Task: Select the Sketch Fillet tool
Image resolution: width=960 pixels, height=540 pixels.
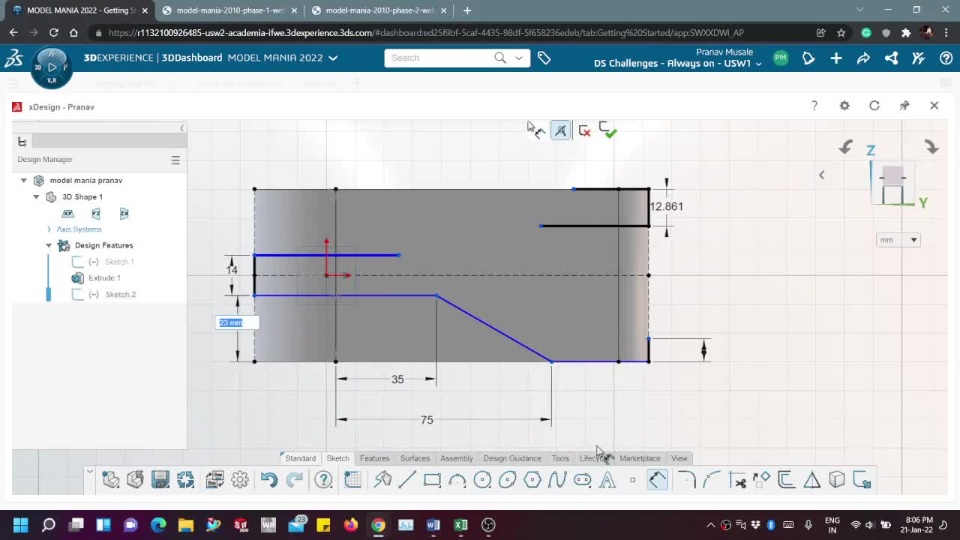Action: coord(686,480)
